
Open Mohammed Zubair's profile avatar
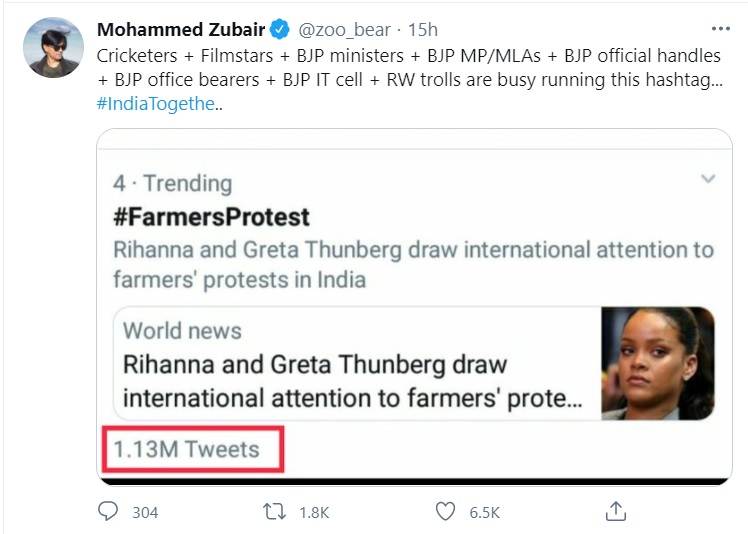[52, 47]
